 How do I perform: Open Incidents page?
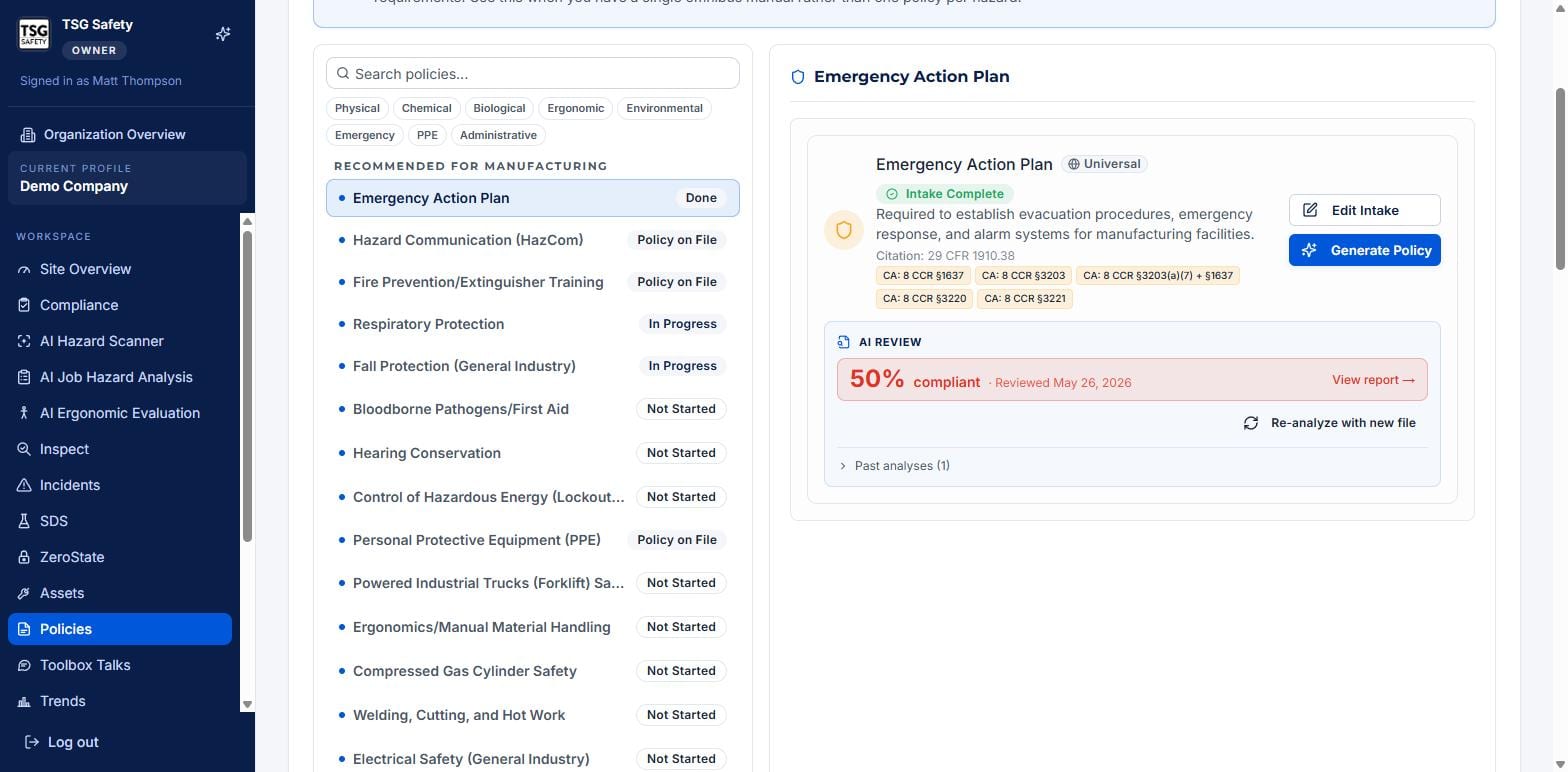click(120, 485)
